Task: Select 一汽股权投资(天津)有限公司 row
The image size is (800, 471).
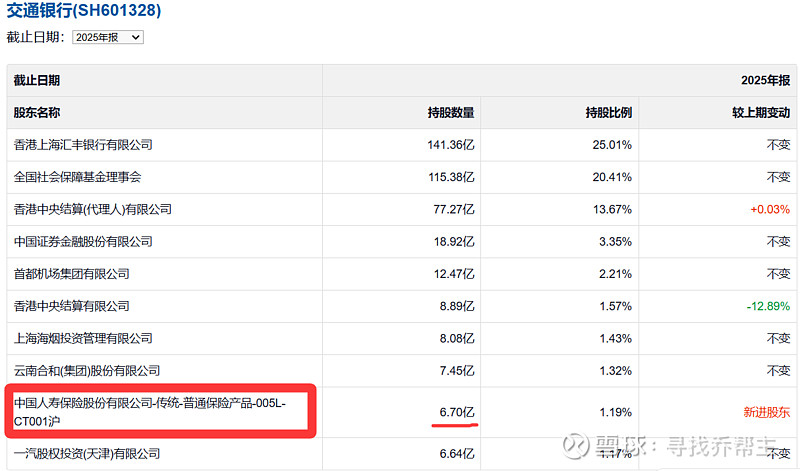Action: coord(88,454)
